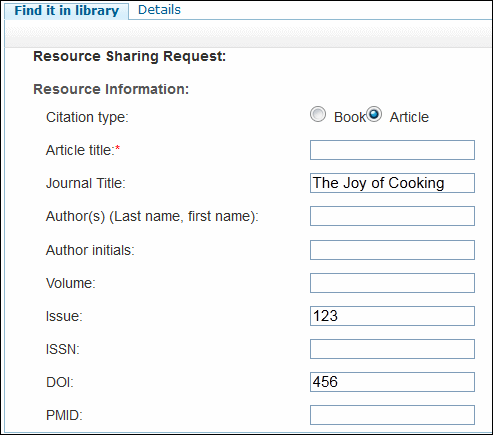This screenshot has width=493, height=435.
Task: Click the Article label next to the radio button
Action: coord(409,117)
